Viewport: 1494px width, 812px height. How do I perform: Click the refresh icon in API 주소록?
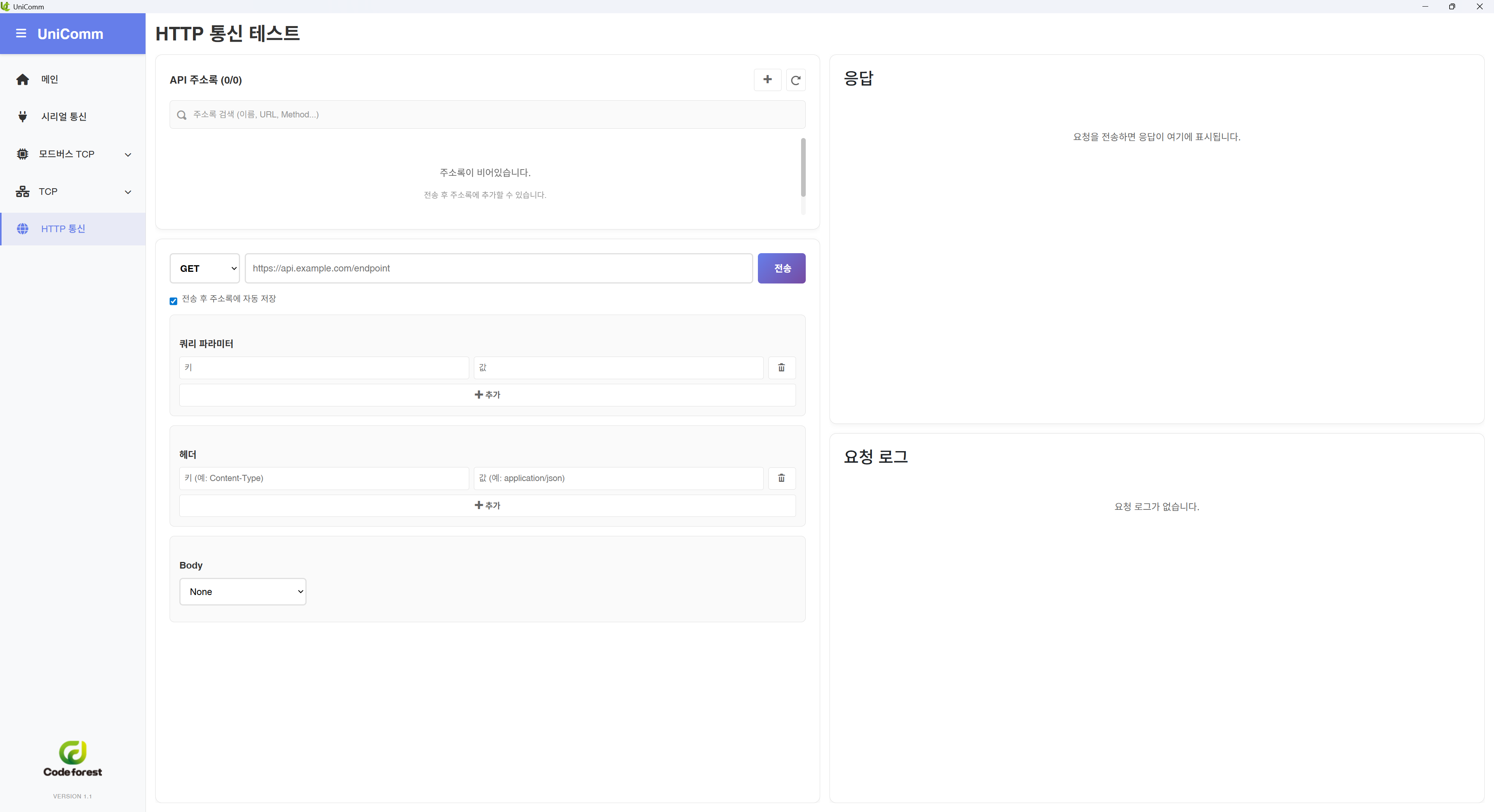pos(796,80)
